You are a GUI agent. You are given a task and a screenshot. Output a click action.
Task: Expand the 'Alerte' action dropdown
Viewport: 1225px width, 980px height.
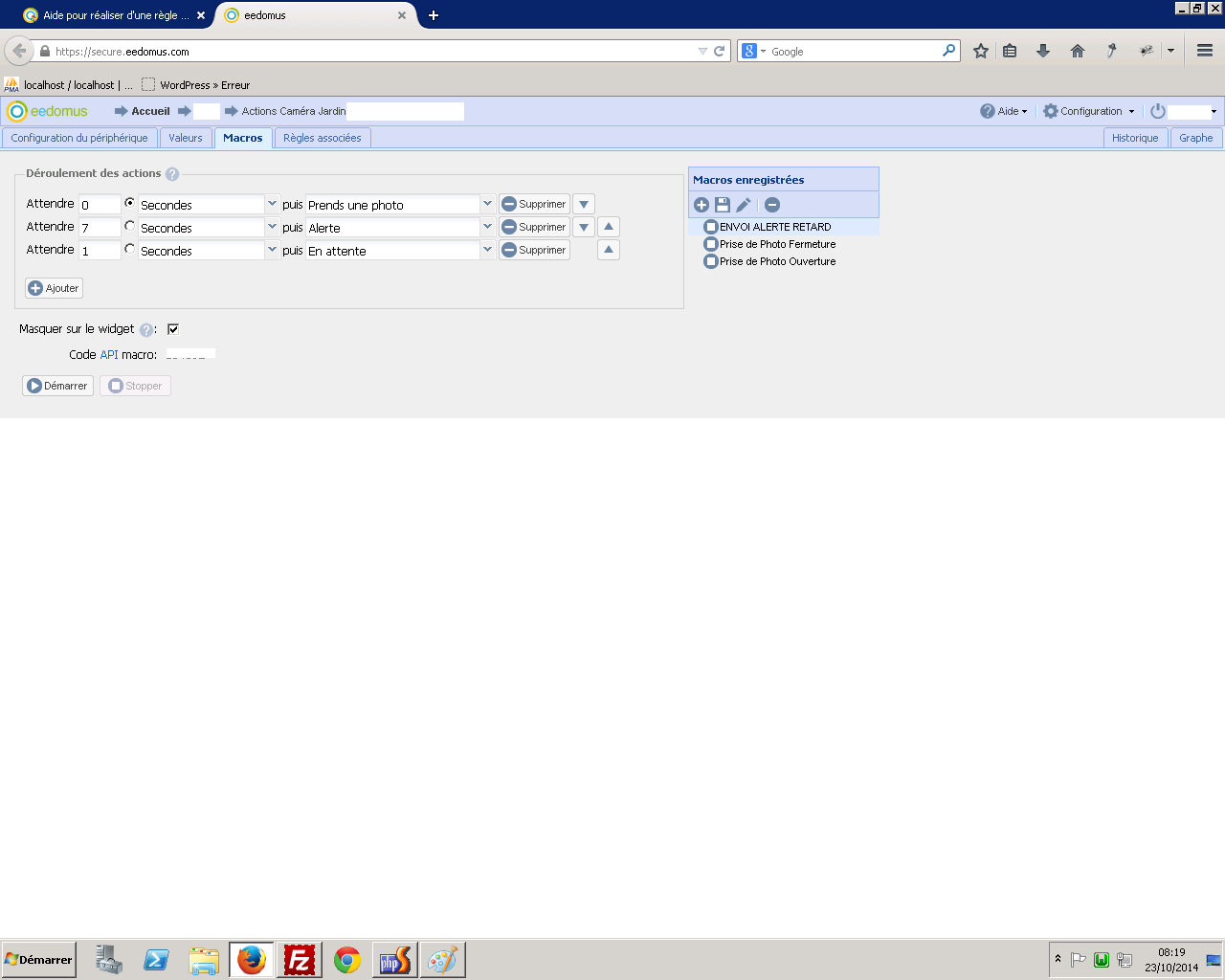point(487,227)
